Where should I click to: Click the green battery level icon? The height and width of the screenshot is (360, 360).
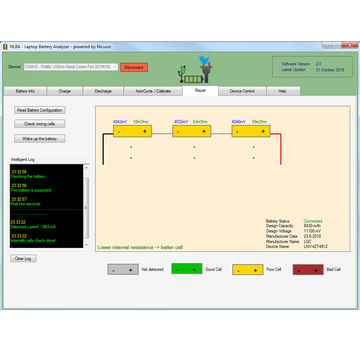click(x=194, y=79)
